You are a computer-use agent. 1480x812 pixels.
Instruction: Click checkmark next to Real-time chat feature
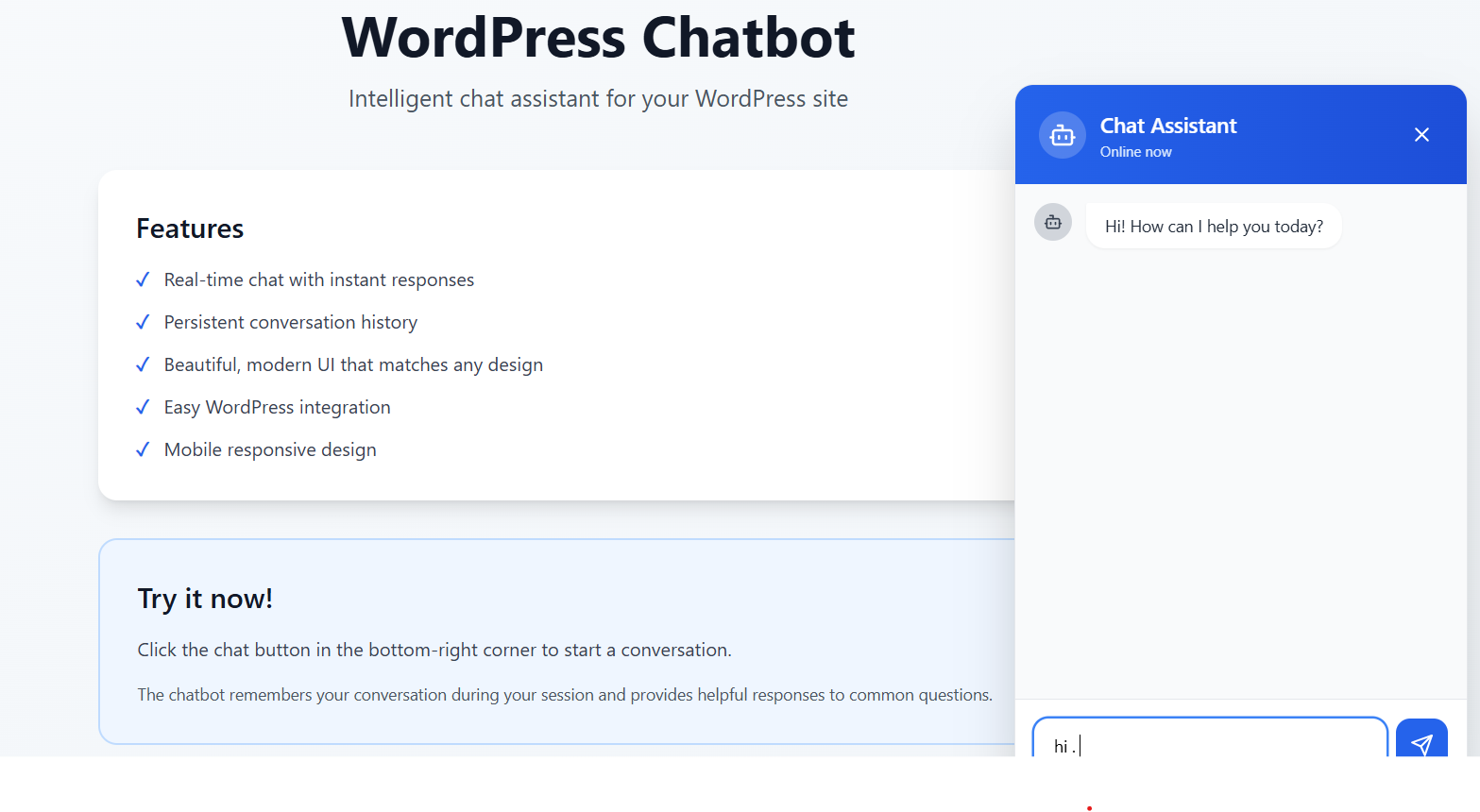[143, 279]
